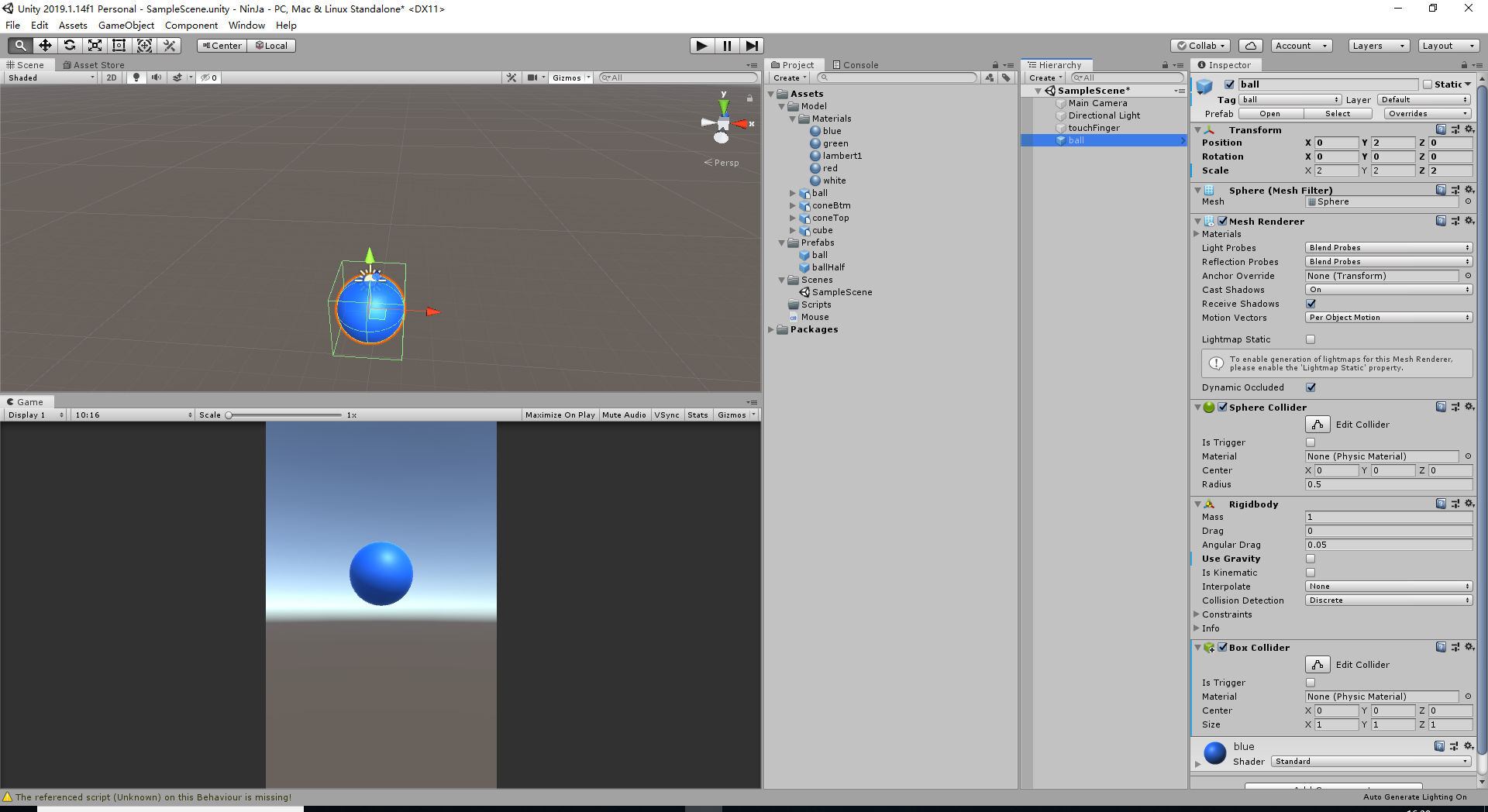Image resolution: width=1488 pixels, height=812 pixels.
Task: Enable Sphere Collider Is Trigger
Action: [x=1311, y=442]
